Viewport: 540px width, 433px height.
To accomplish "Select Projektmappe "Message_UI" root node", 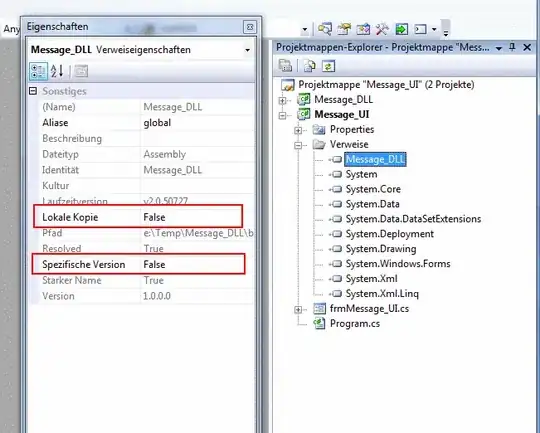I will 386,84.
